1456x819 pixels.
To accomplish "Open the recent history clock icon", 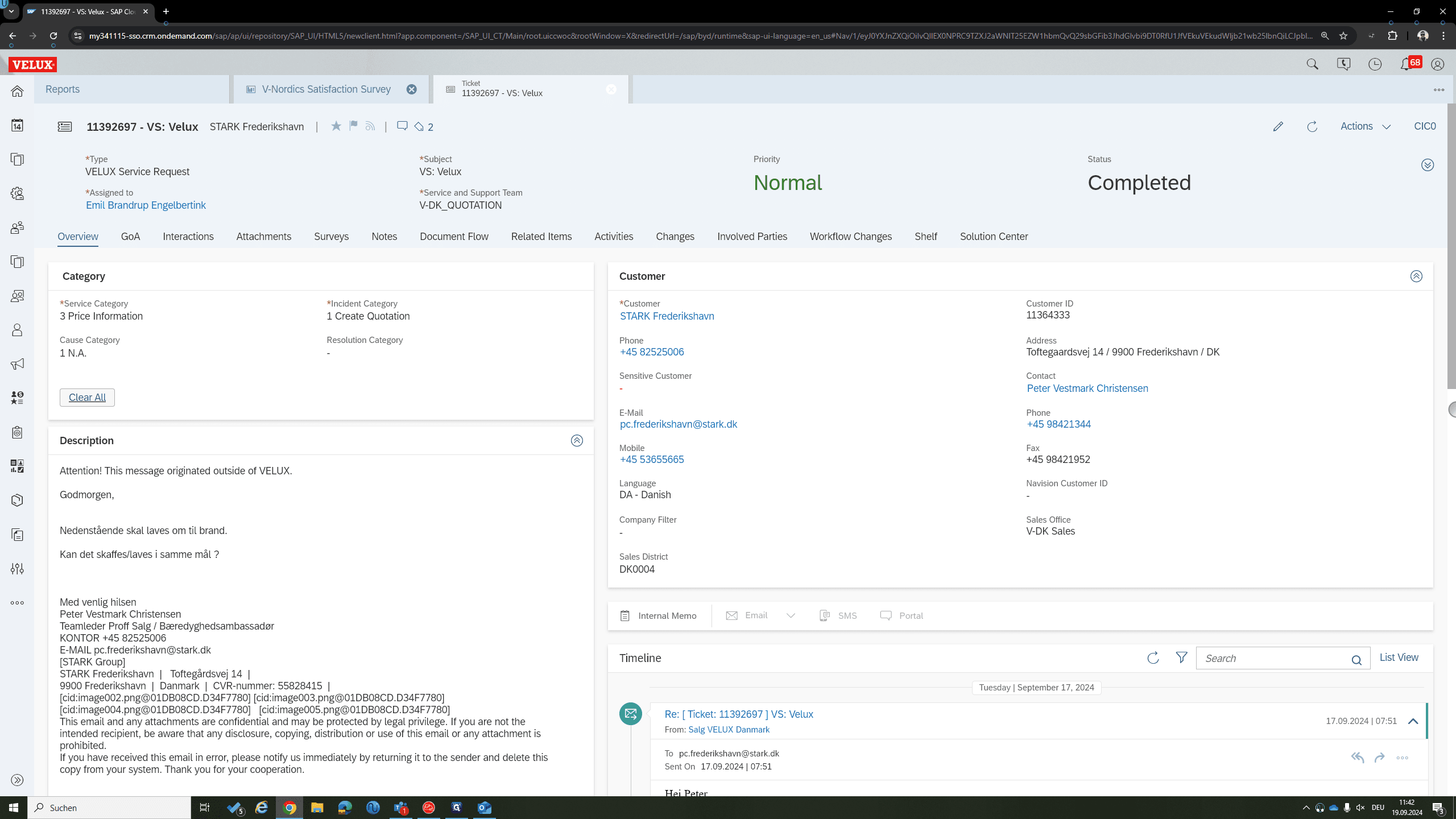I will click(x=1375, y=64).
